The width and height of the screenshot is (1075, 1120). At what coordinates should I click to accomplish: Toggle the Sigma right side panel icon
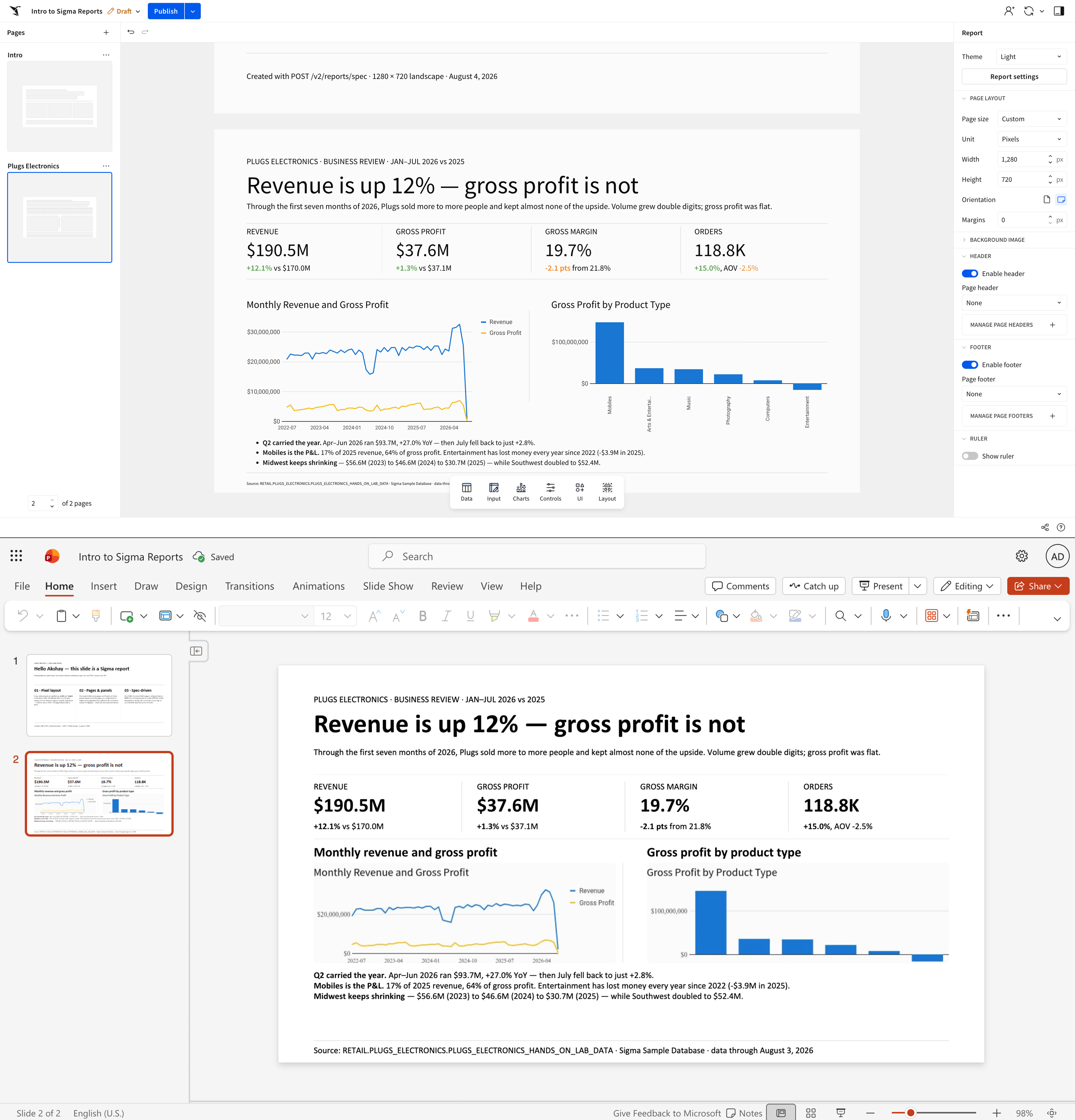(x=1058, y=11)
